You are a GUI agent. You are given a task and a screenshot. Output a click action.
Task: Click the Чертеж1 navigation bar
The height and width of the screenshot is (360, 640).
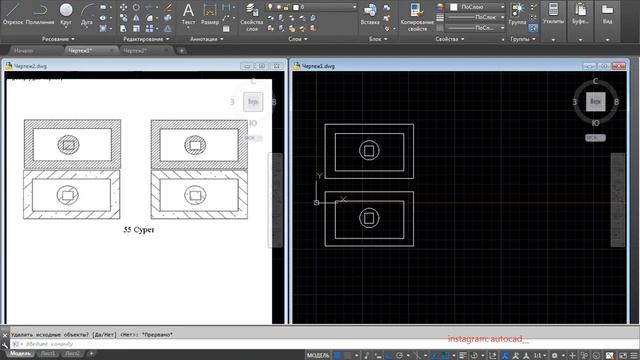(x=618, y=200)
